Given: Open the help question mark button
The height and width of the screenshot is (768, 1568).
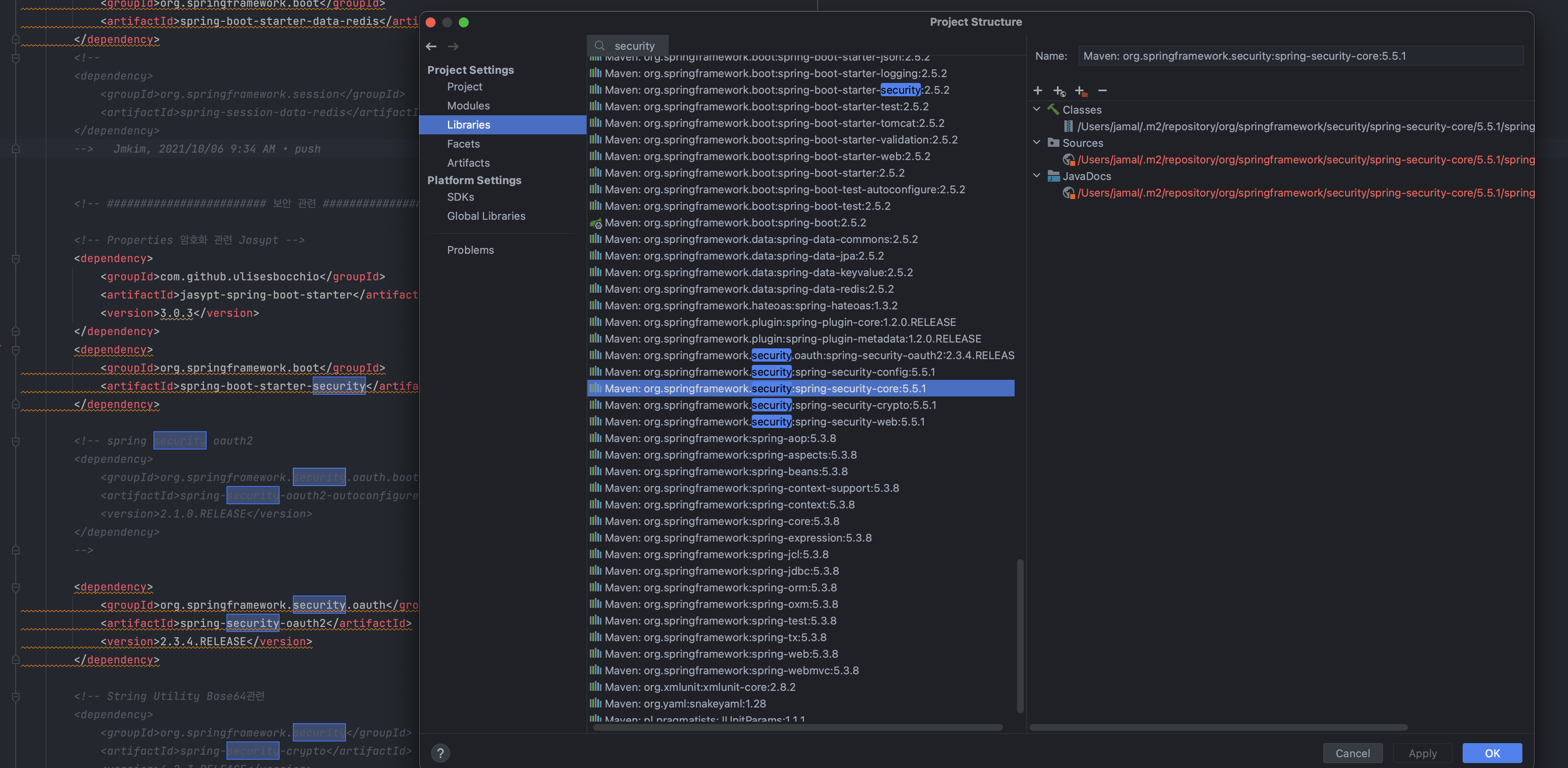Looking at the screenshot, I should pos(440,753).
